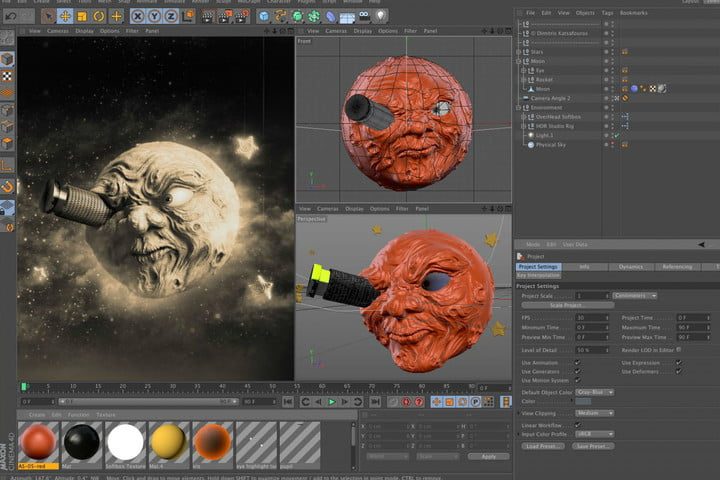Click the Camera object icon

coord(364,16)
